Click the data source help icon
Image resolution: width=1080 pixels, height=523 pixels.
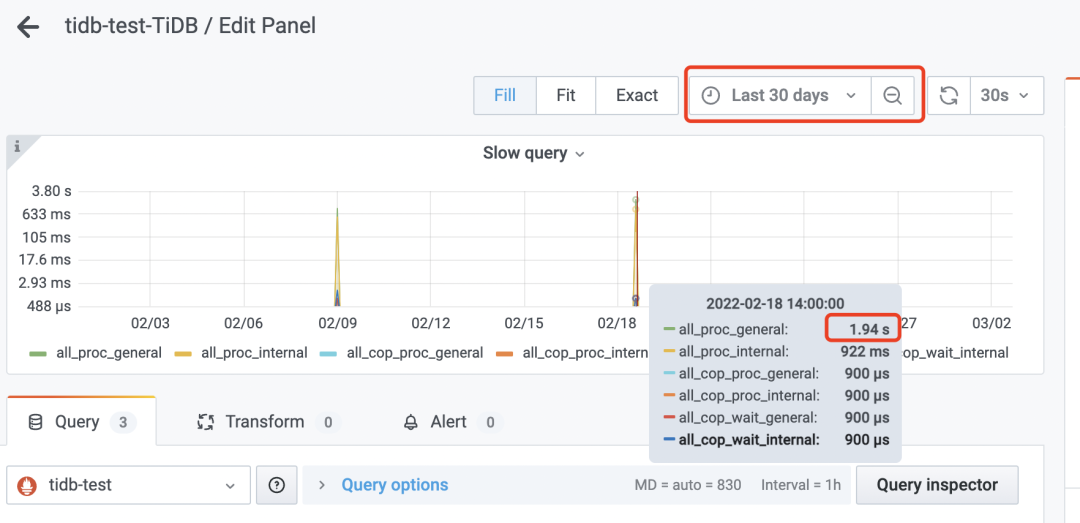[277, 485]
